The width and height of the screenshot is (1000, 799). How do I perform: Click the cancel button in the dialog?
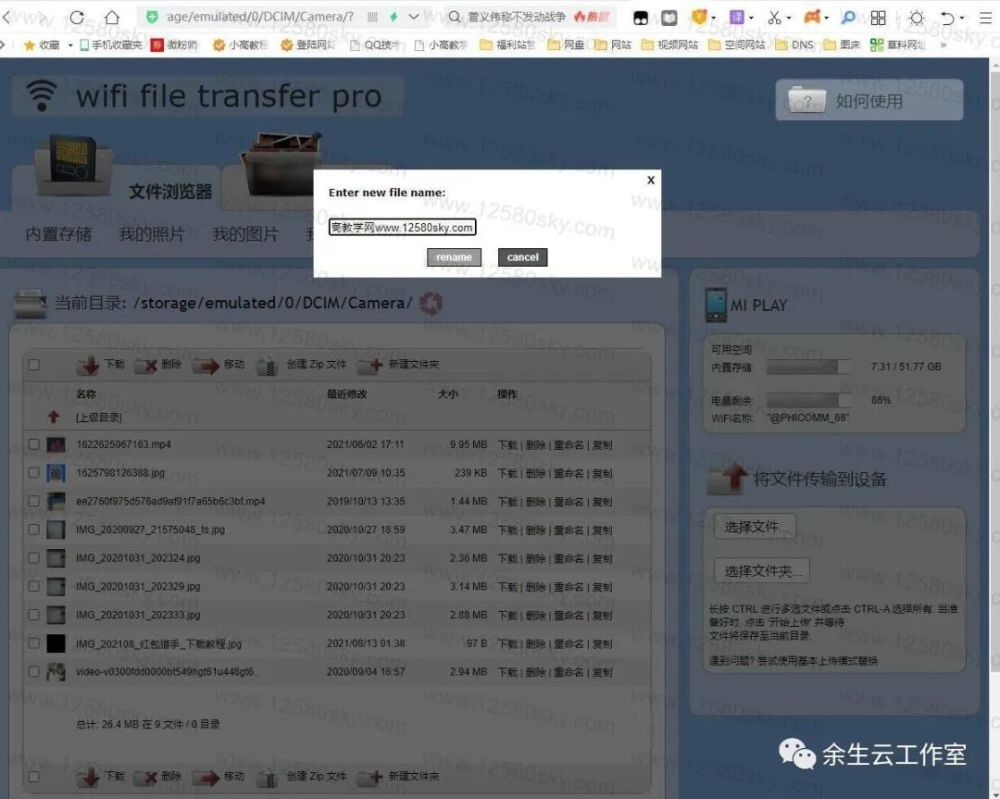pos(522,257)
